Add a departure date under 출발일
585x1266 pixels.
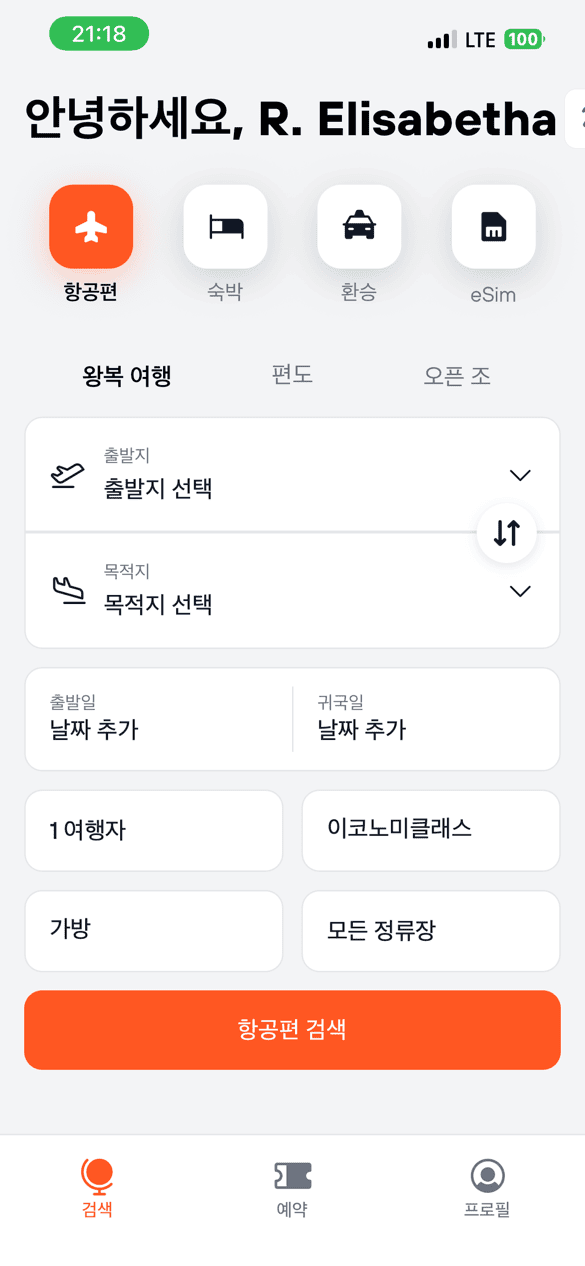click(x=155, y=719)
